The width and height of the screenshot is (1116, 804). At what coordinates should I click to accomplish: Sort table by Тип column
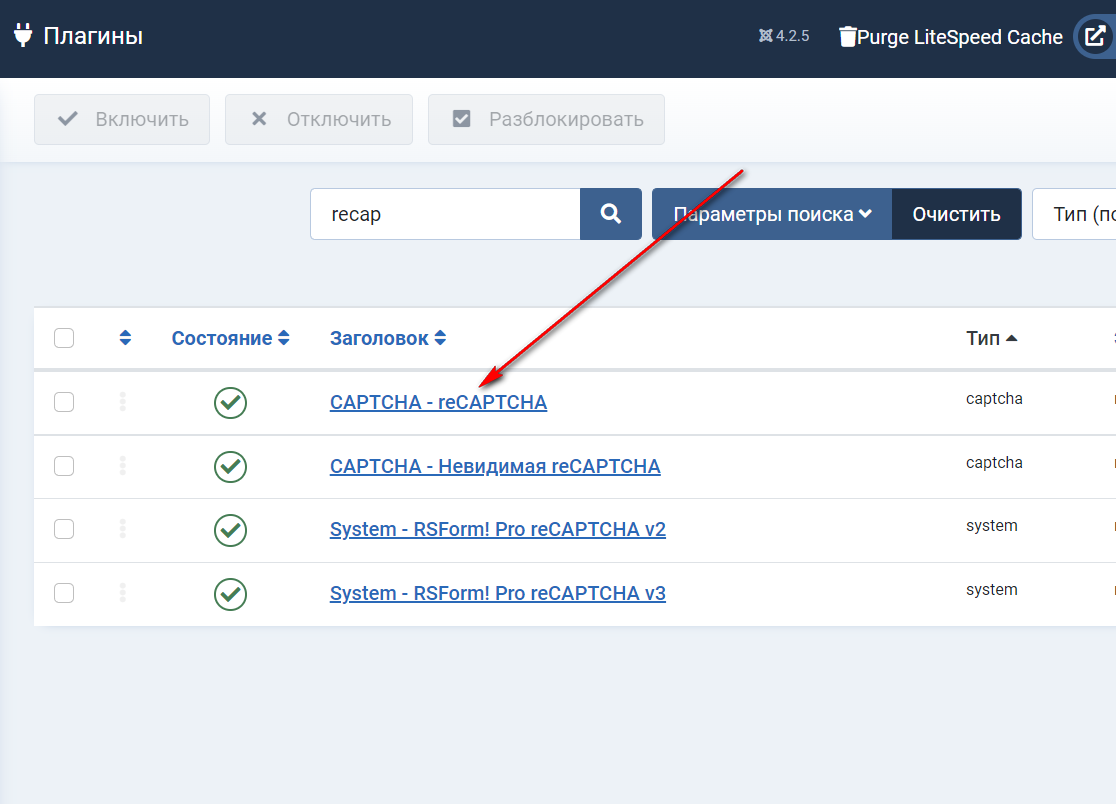click(x=991, y=338)
